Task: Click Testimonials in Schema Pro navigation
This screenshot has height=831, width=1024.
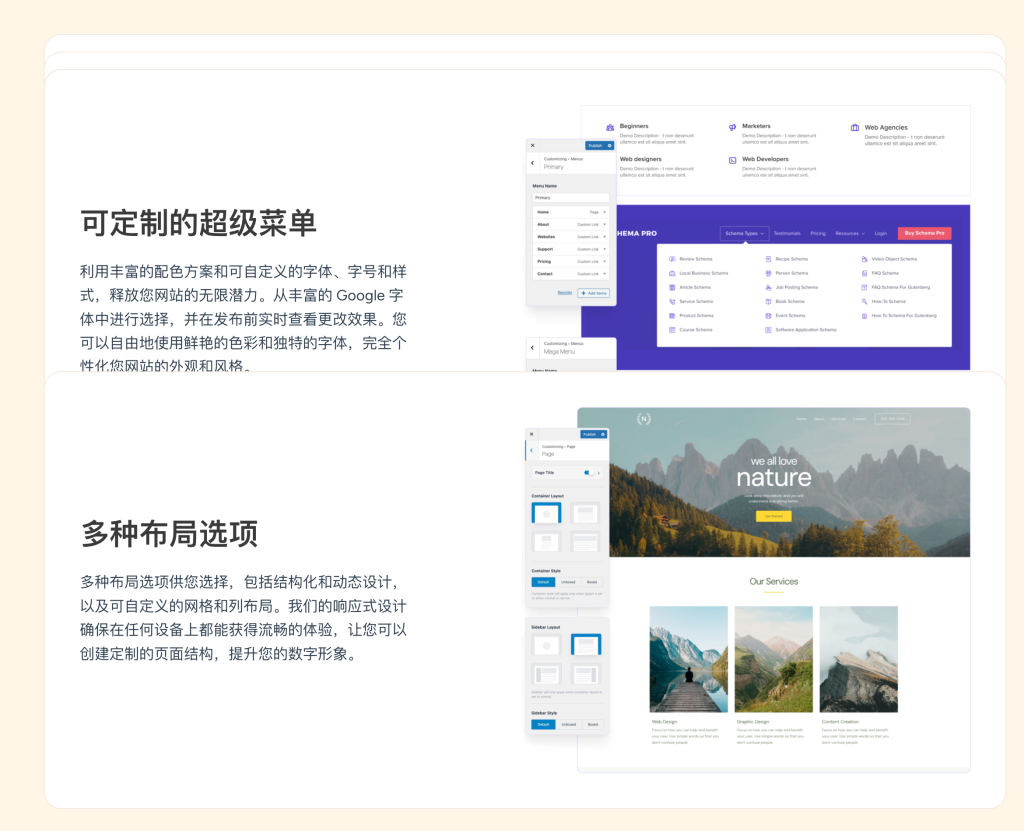Action: (787, 233)
